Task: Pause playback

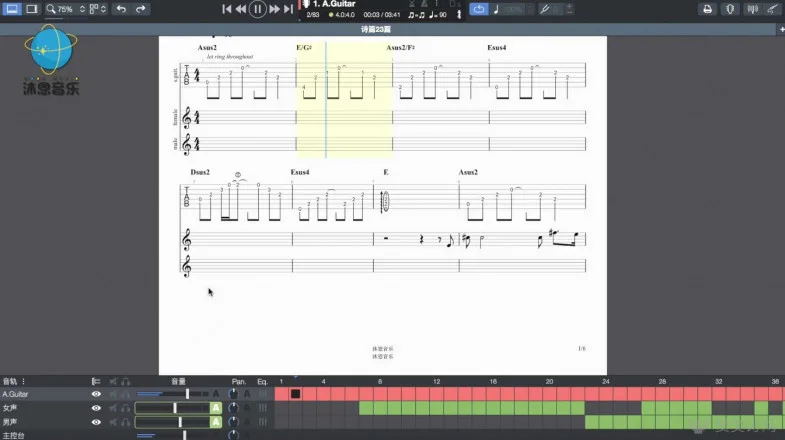Action: point(257,9)
